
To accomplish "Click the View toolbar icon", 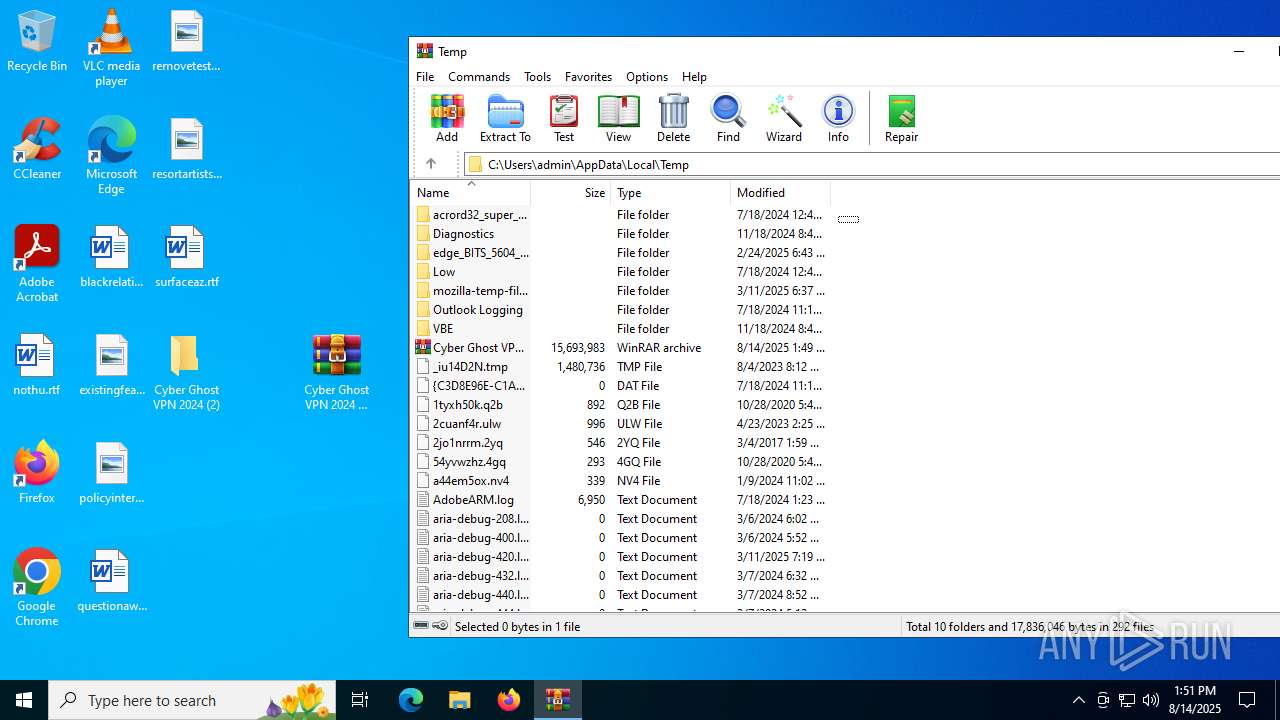I will pos(618,119).
